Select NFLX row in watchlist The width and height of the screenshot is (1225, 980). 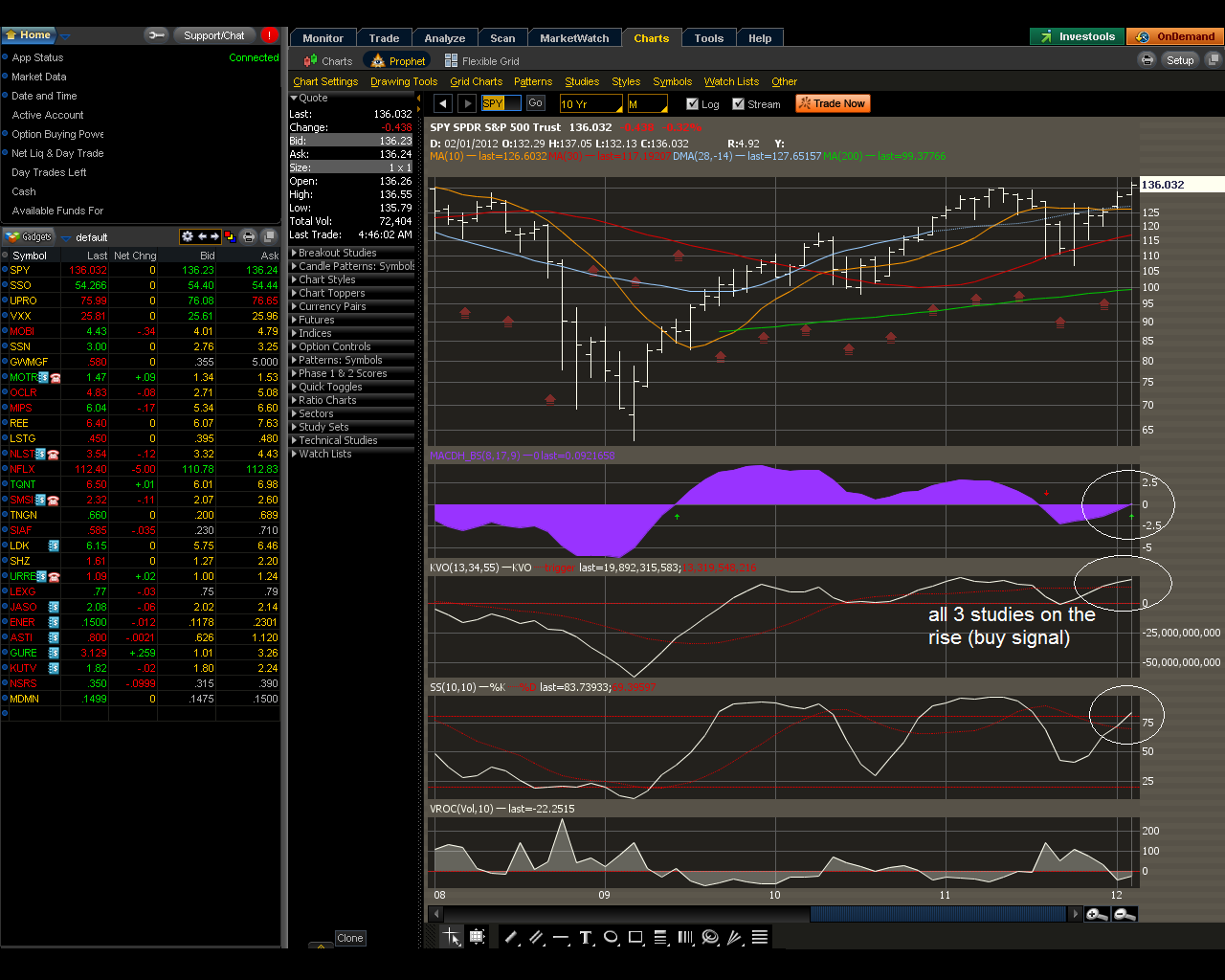click(x=141, y=469)
